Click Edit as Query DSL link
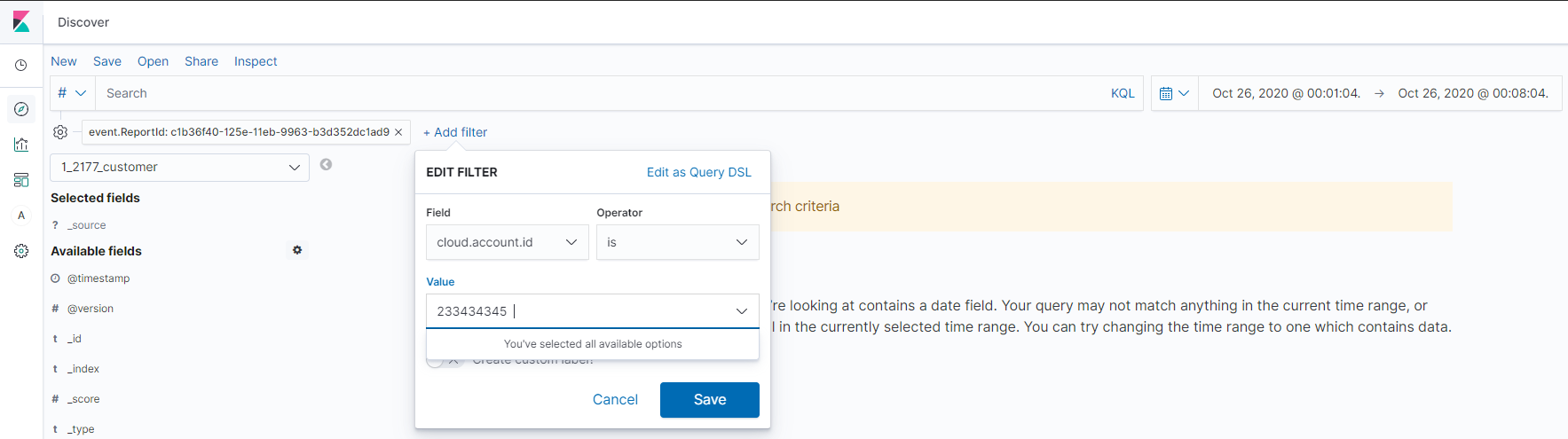The height and width of the screenshot is (439, 1568). point(698,172)
